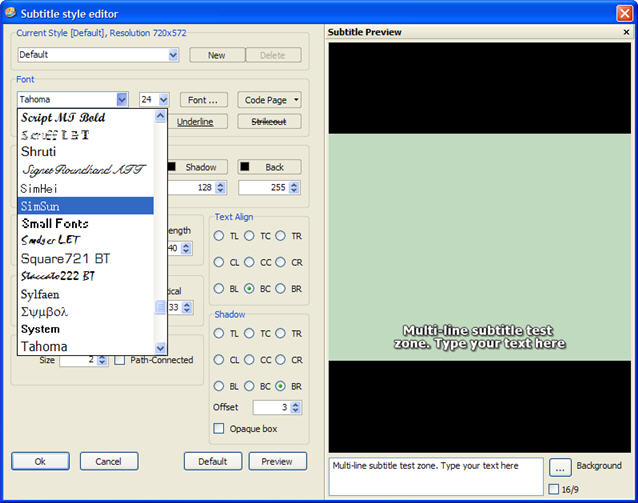This screenshot has height=503, width=638.
Task: Select Text Align TL radio button
Action: [x=219, y=236]
